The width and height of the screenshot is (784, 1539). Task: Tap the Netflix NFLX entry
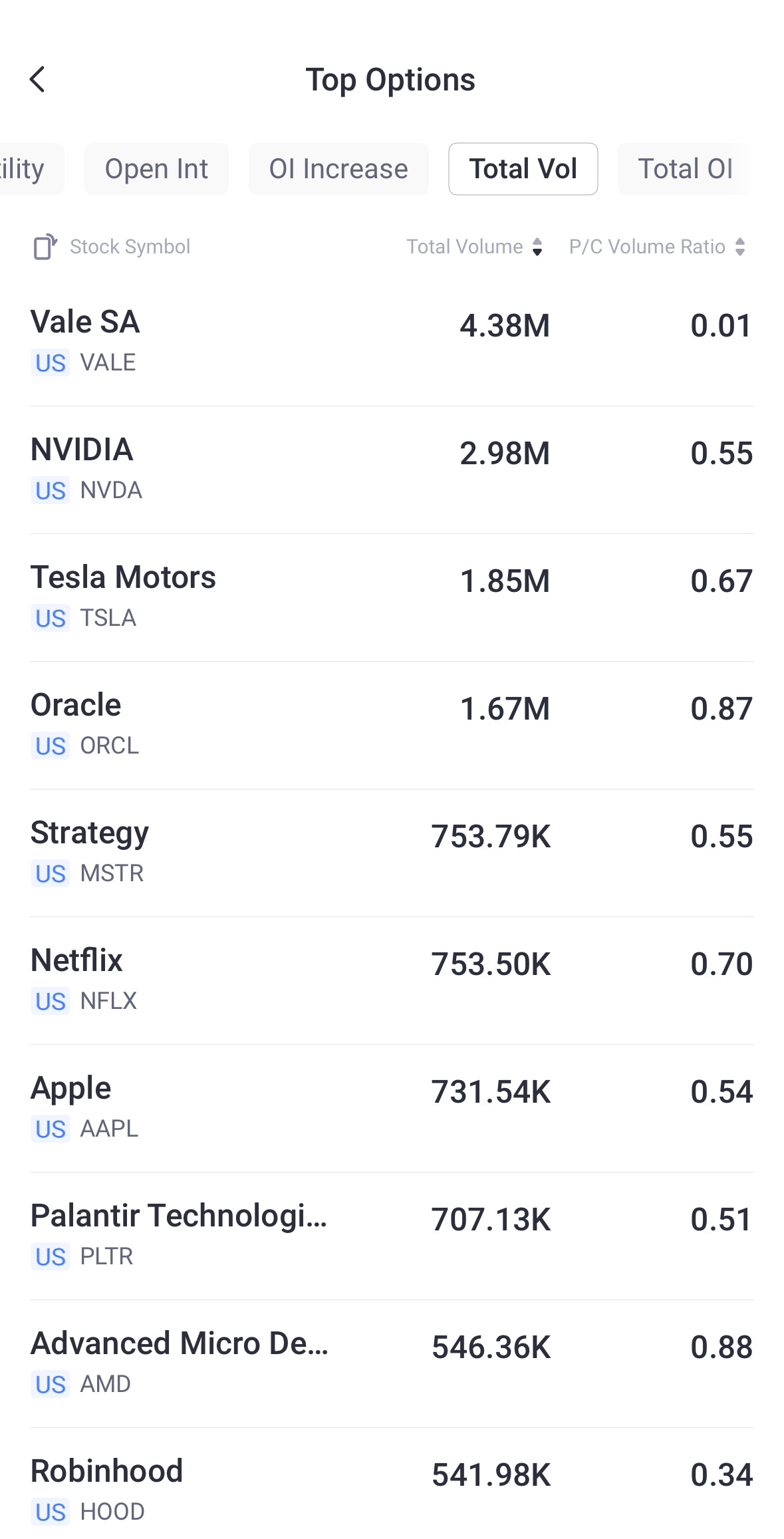click(x=392, y=980)
